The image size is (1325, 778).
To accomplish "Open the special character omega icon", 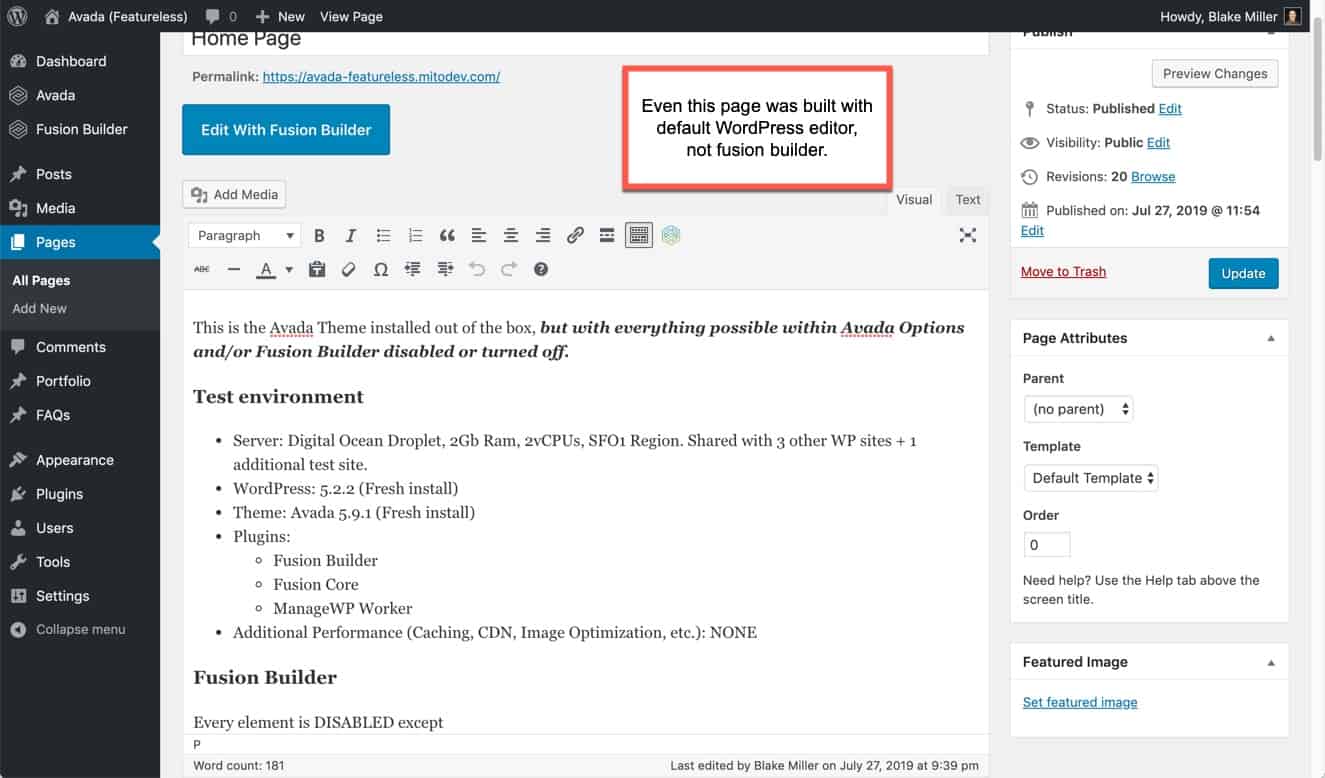I will (x=381, y=269).
